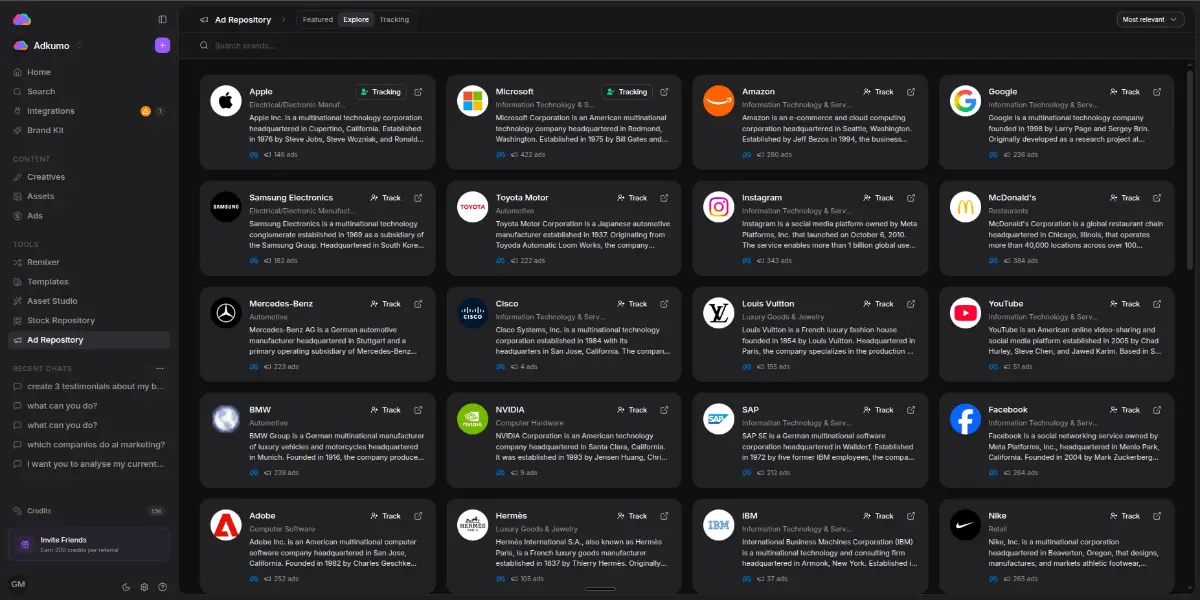The height and width of the screenshot is (600, 1200).
Task: Open Instagram external link icon
Action: coord(911,198)
